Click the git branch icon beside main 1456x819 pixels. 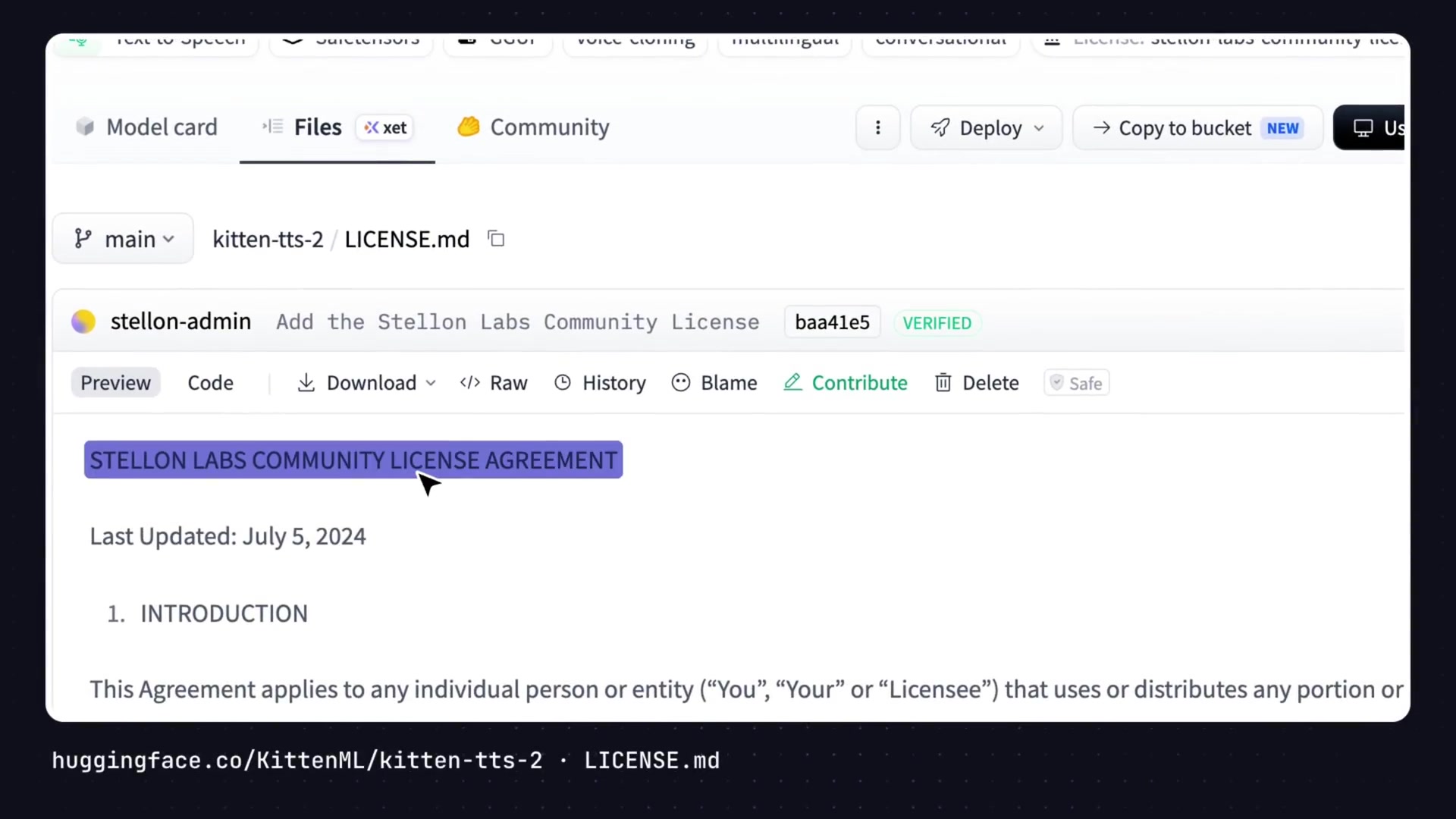click(83, 239)
